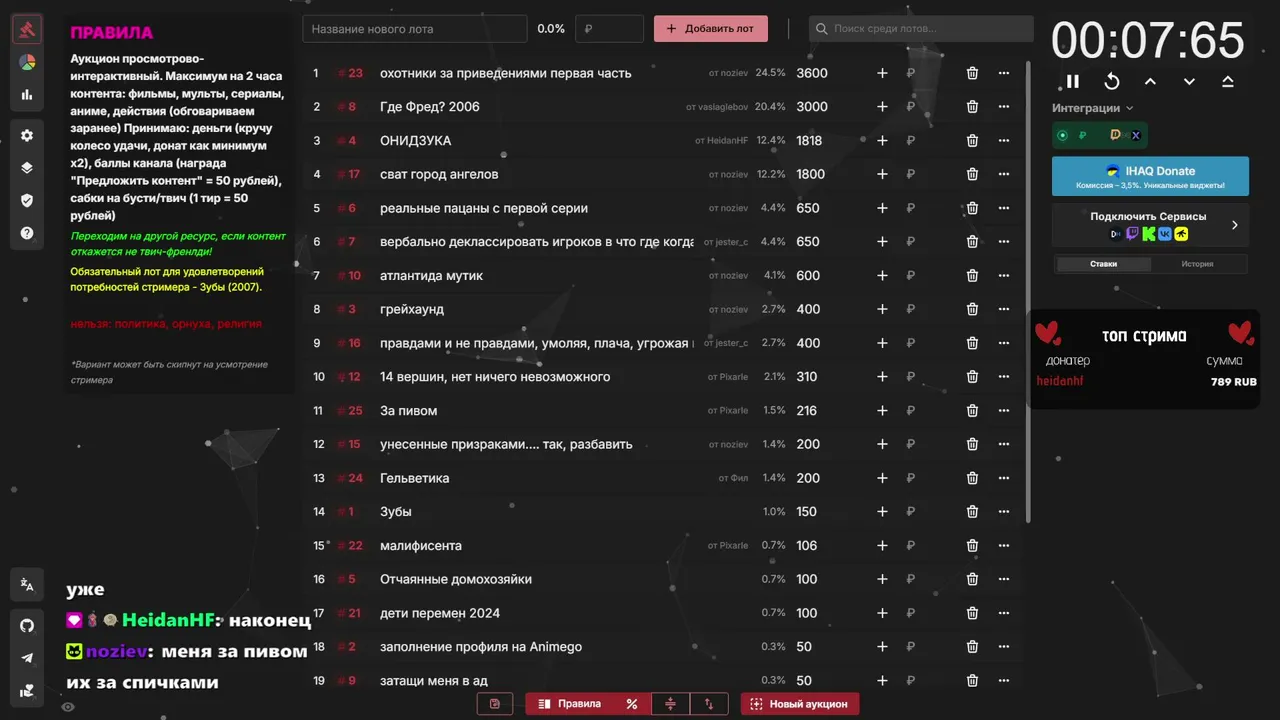Reset the timer with circular arrow icon
Image resolution: width=1280 pixels, height=720 pixels.
(1111, 82)
